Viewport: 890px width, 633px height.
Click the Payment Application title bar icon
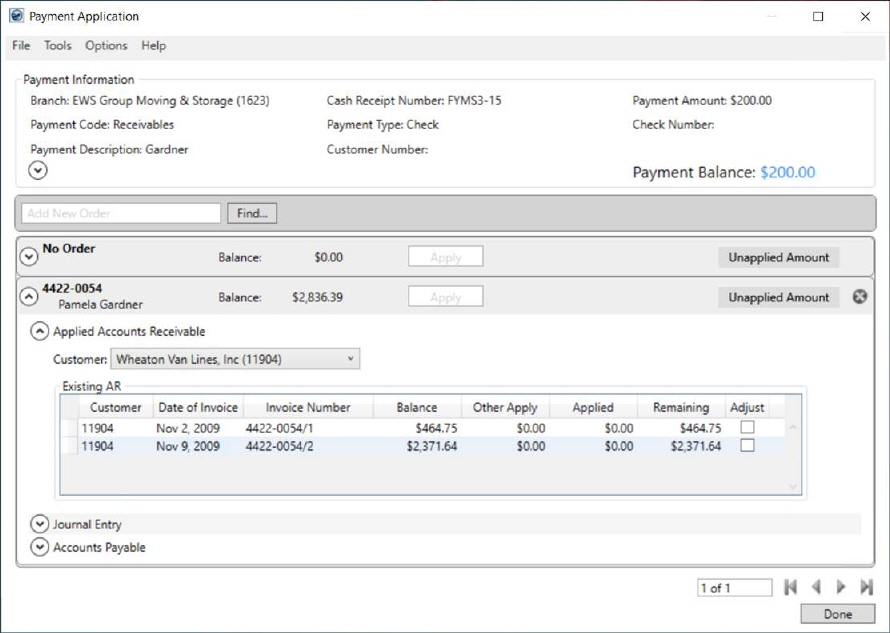16,16
